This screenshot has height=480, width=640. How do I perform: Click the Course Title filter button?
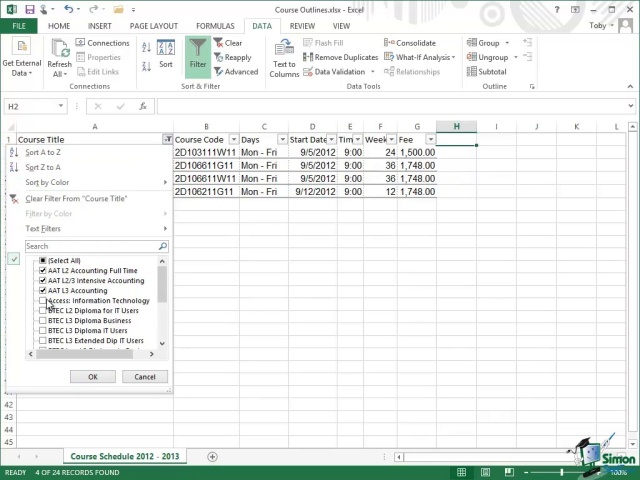tap(167, 140)
